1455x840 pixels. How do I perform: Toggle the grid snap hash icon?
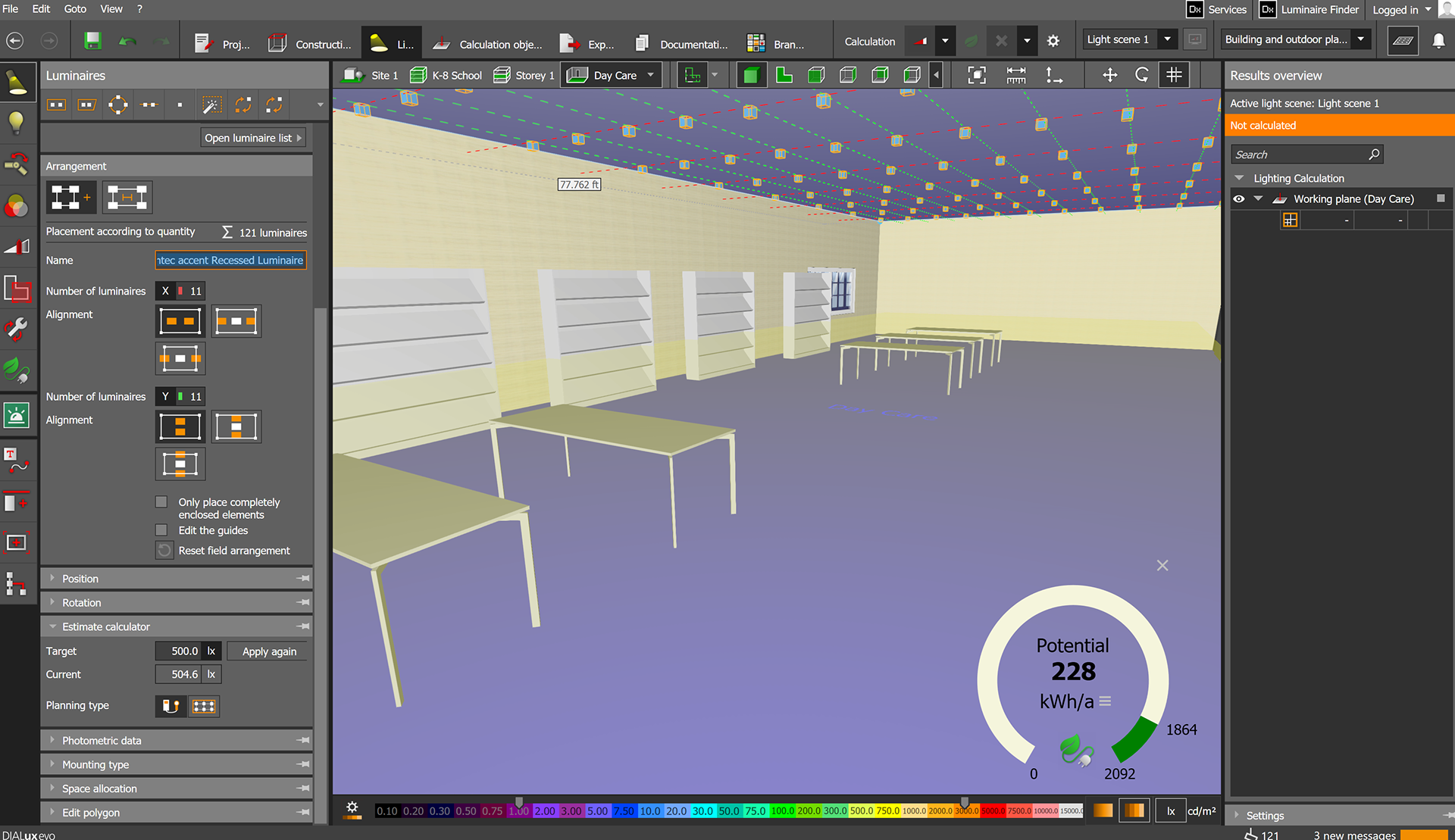tap(1174, 75)
